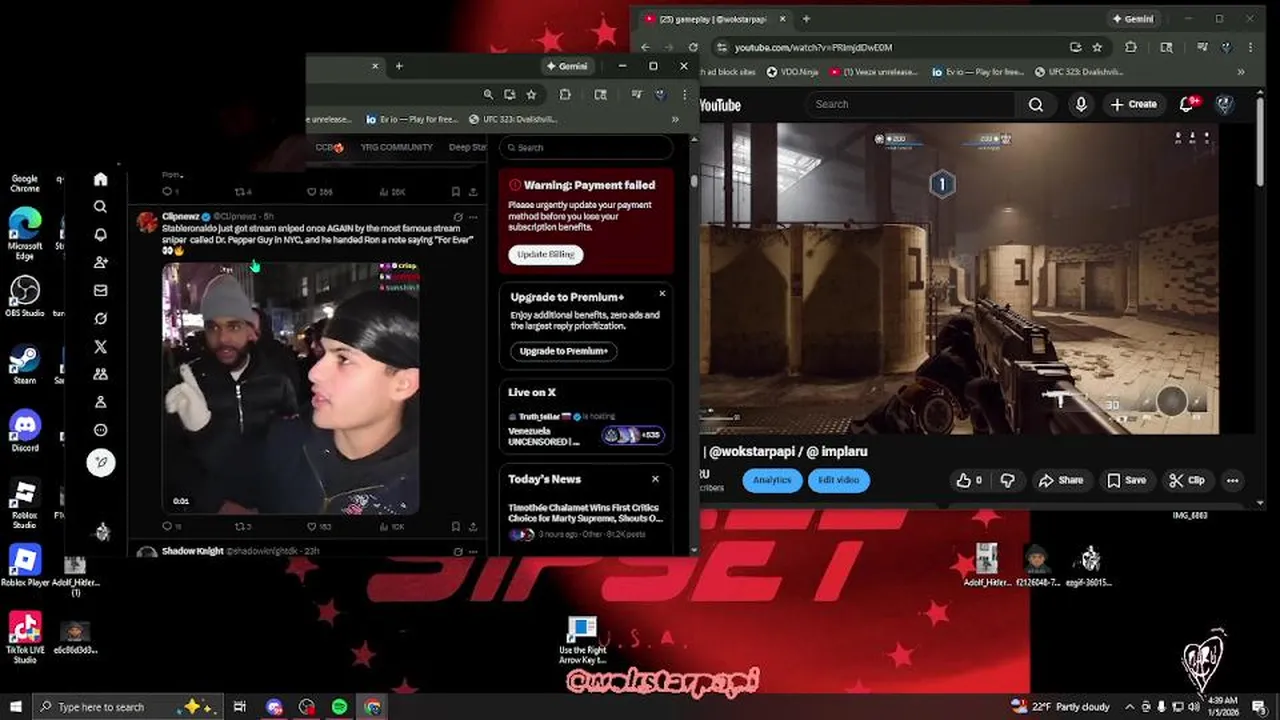Like the YouTube video
Screen dimensions: 1280x720
pyautogui.click(x=970, y=480)
